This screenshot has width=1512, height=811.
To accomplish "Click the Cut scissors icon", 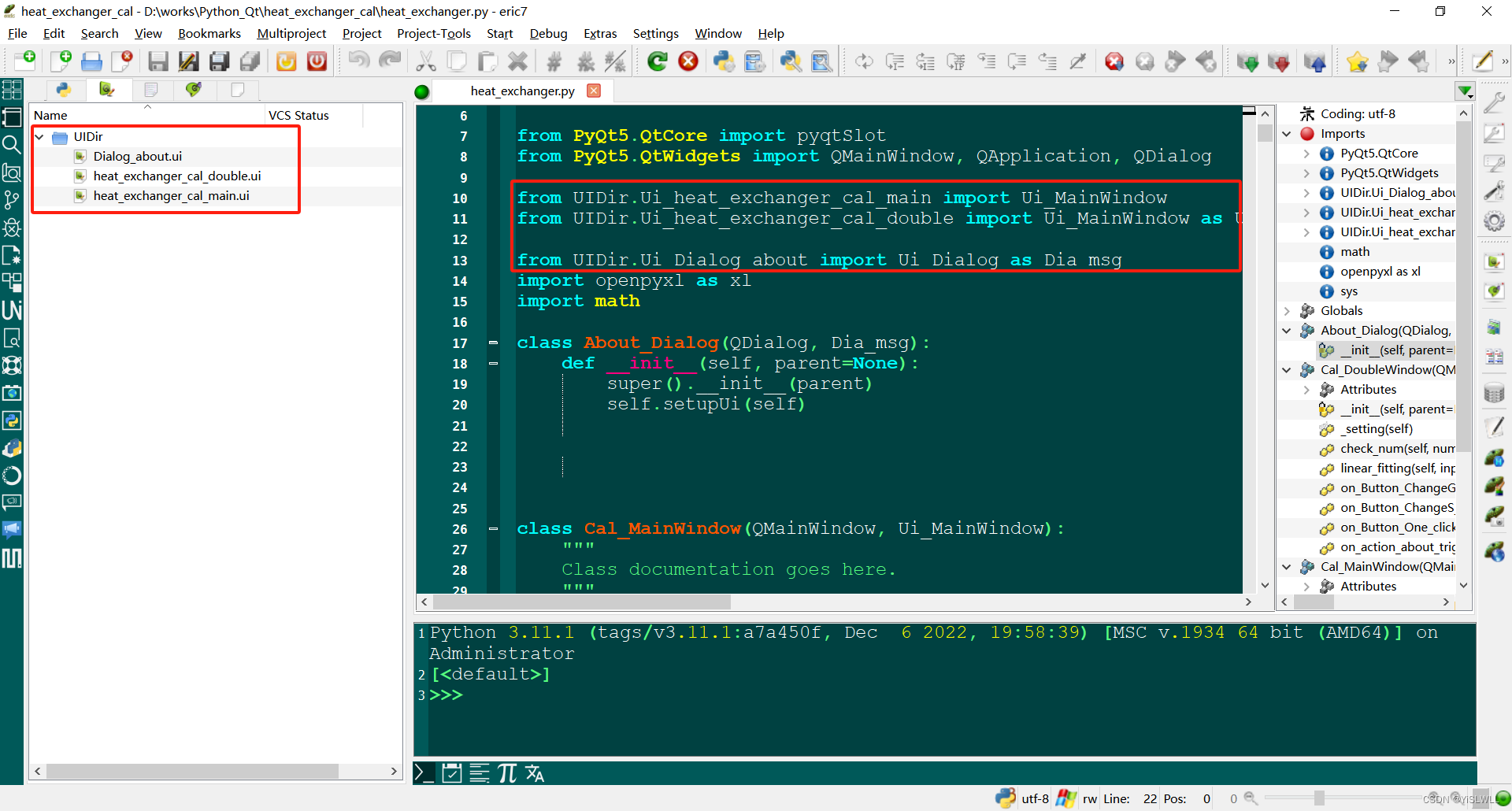I will (426, 61).
